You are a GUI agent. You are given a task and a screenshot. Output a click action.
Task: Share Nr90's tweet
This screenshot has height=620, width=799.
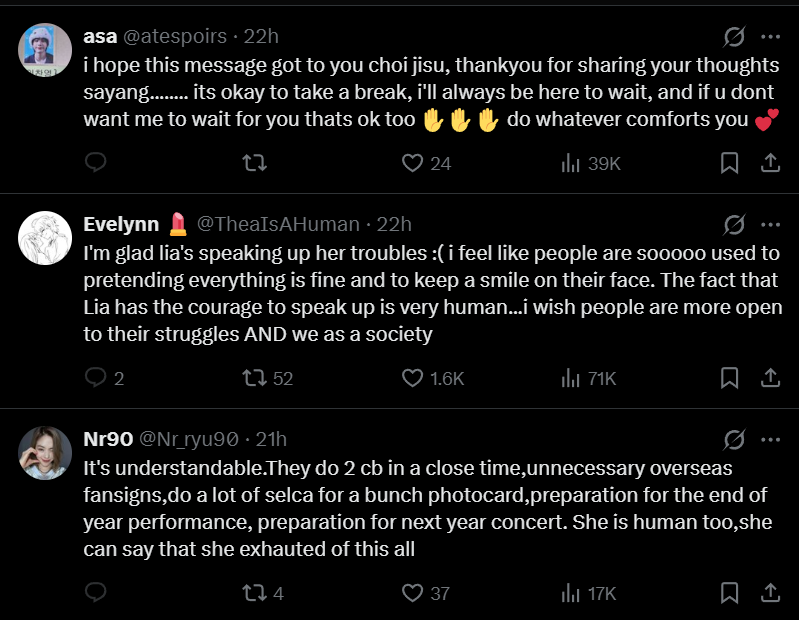click(x=771, y=592)
